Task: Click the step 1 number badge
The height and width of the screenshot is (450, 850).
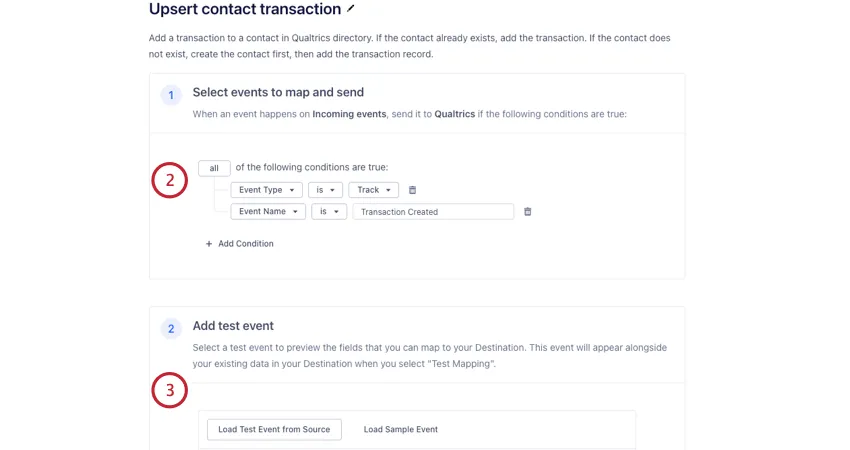Action: (x=171, y=95)
